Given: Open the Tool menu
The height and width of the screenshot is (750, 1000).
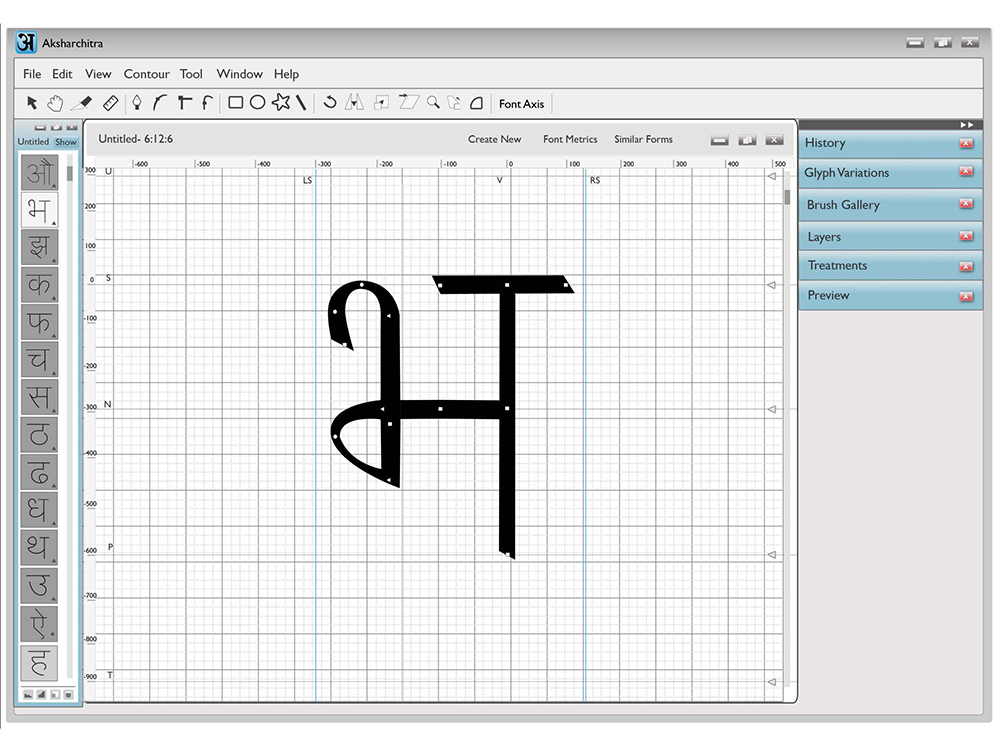Looking at the screenshot, I should click(191, 74).
